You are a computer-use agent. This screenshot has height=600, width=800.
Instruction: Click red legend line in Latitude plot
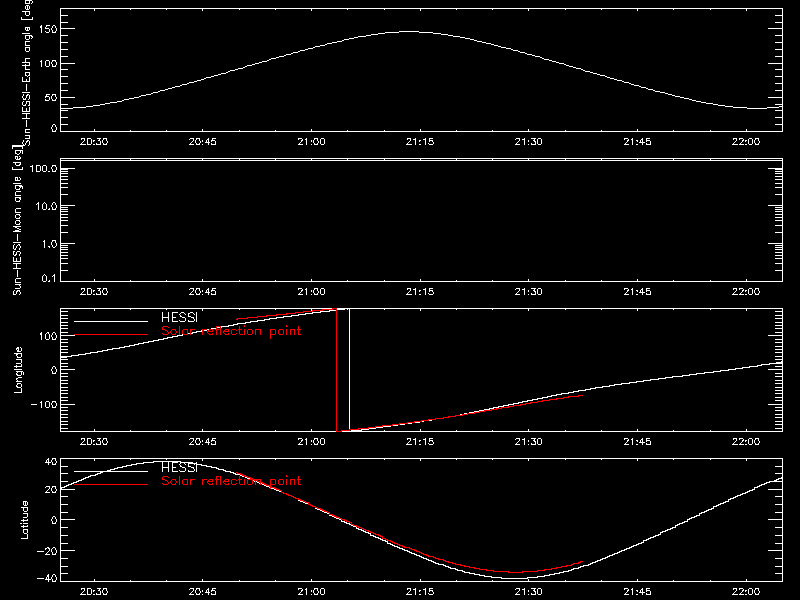[111, 484]
